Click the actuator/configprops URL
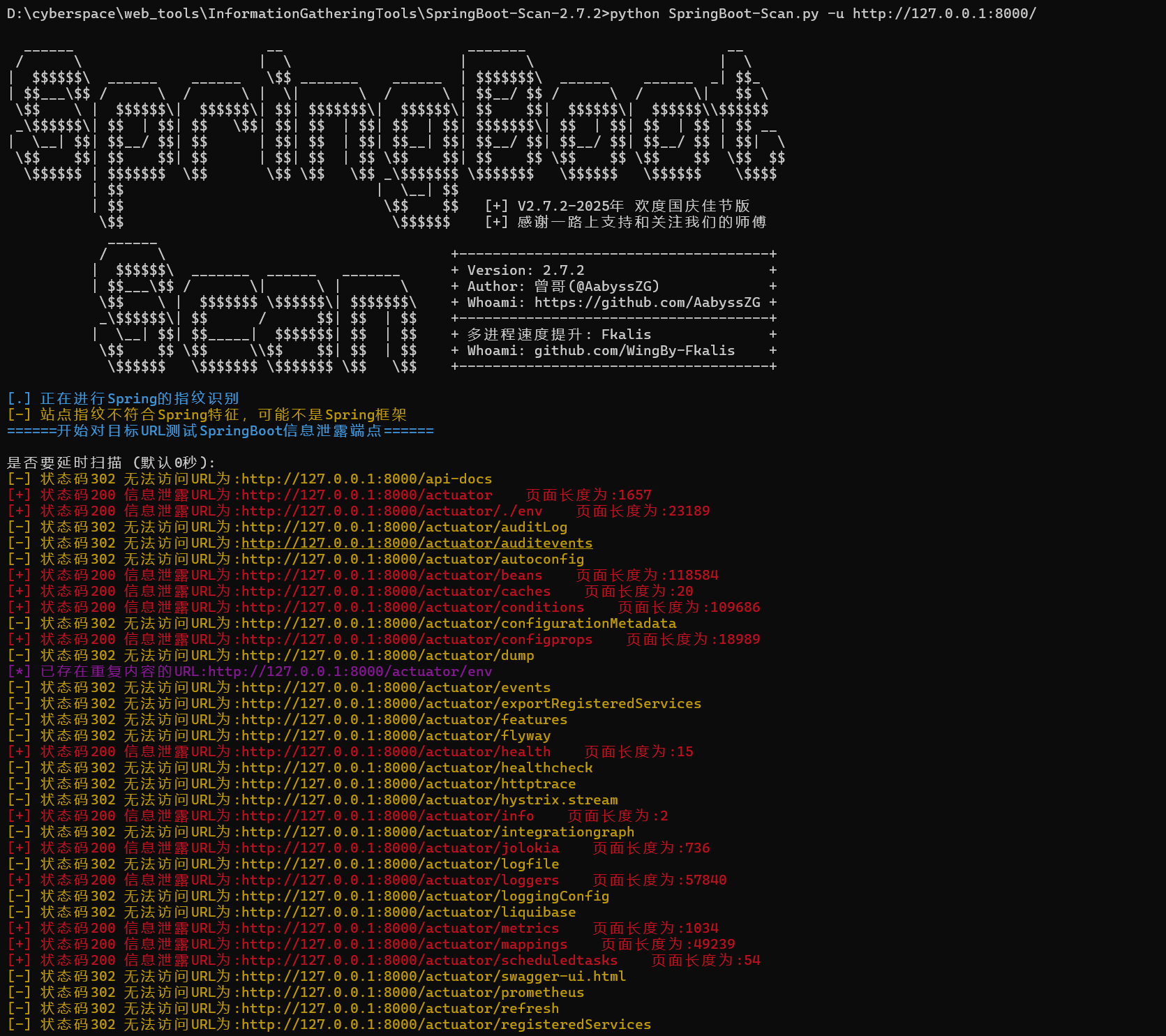Viewport: 1166px width, 1036px height. 417,639
